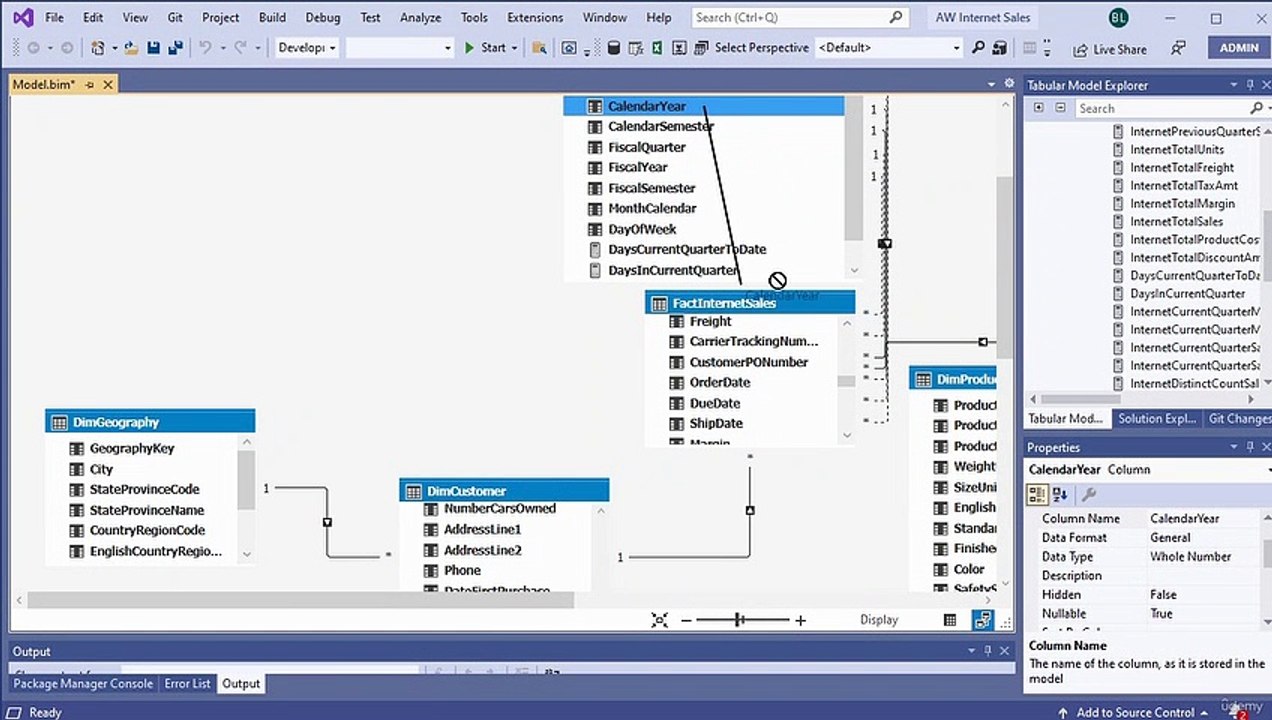Click the zoom out minus icon
Screen dimensions: 1272x720
[686, 620]
